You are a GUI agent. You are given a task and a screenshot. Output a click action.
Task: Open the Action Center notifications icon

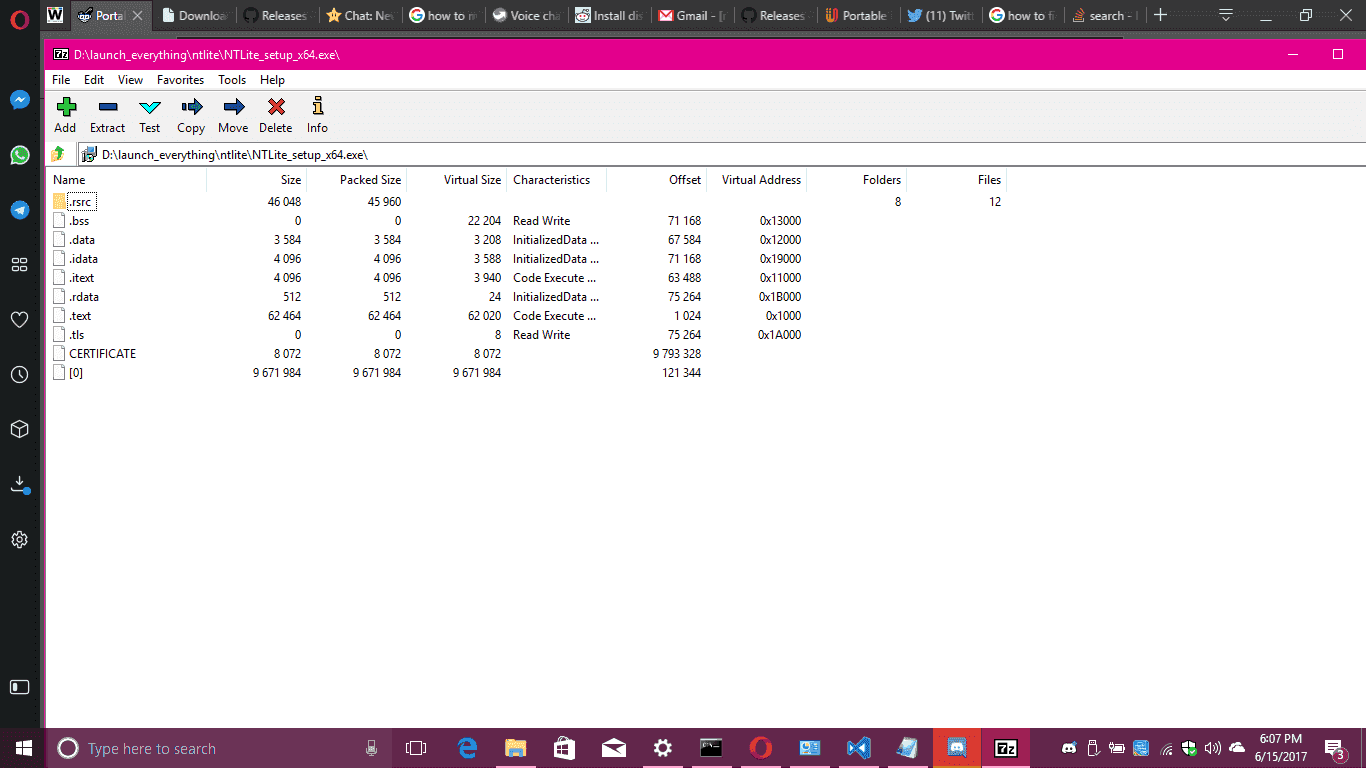pos(1334,748)
